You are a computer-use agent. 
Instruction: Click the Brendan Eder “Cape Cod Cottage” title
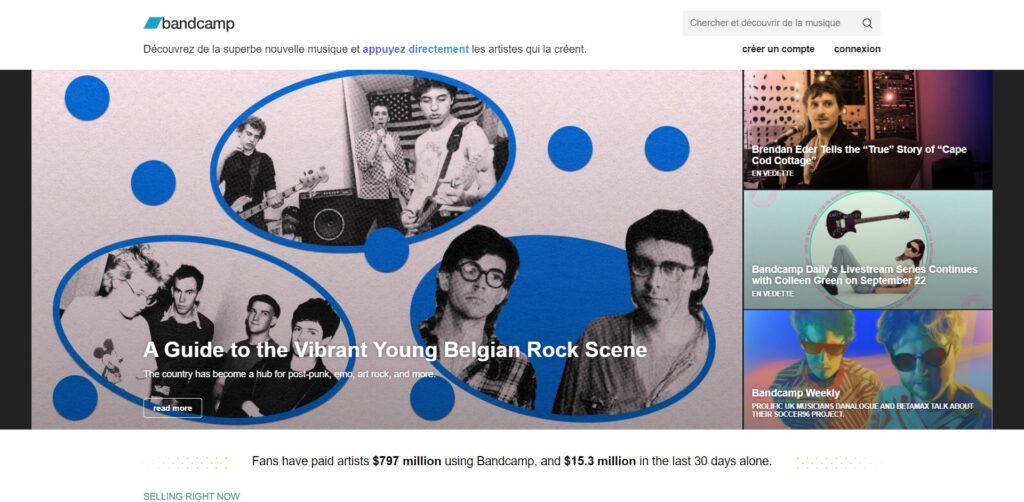tap(859, 155)
